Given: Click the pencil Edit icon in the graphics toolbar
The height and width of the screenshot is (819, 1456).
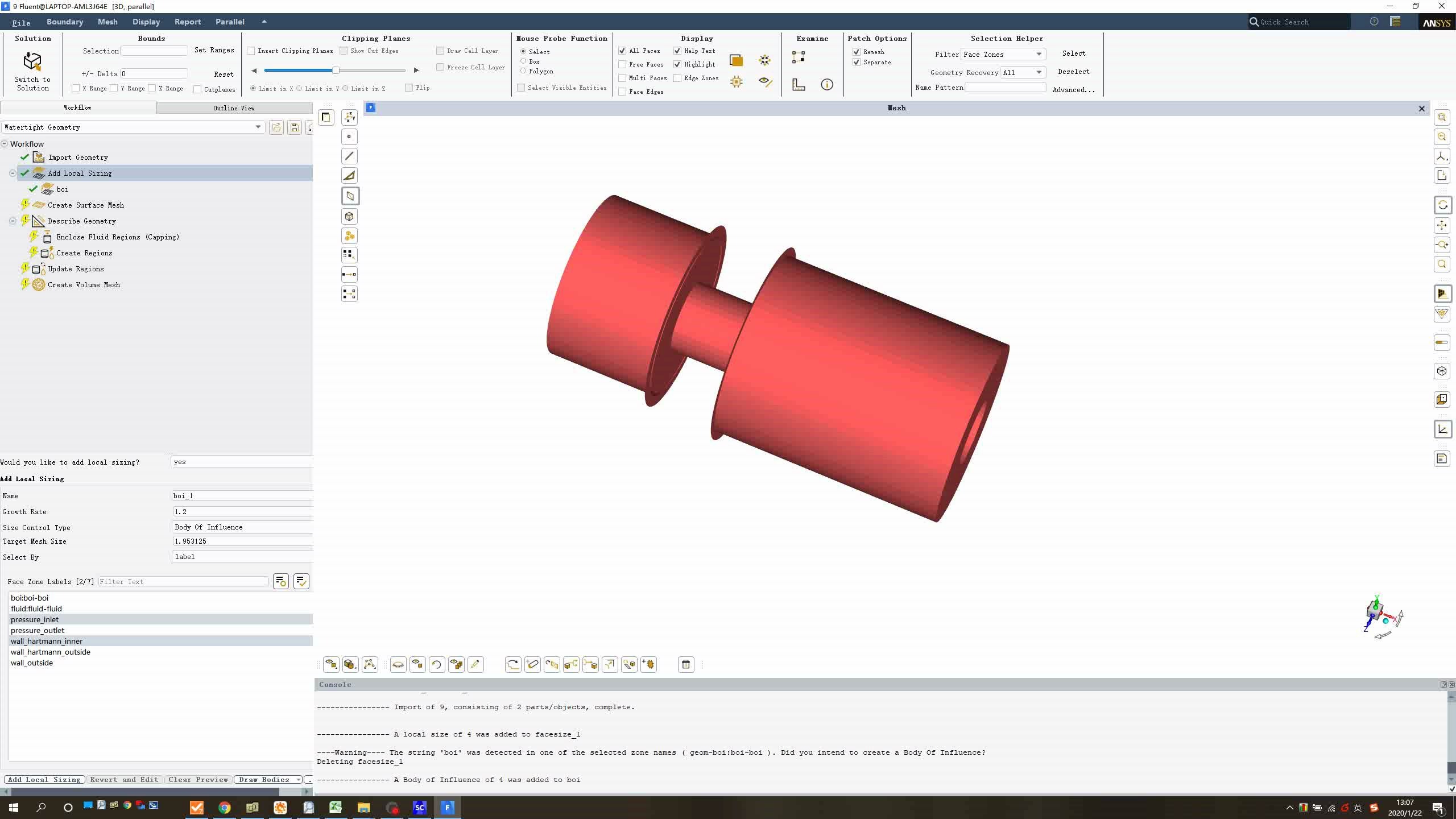Looking at the screenshot, I should tap(475, 664).
